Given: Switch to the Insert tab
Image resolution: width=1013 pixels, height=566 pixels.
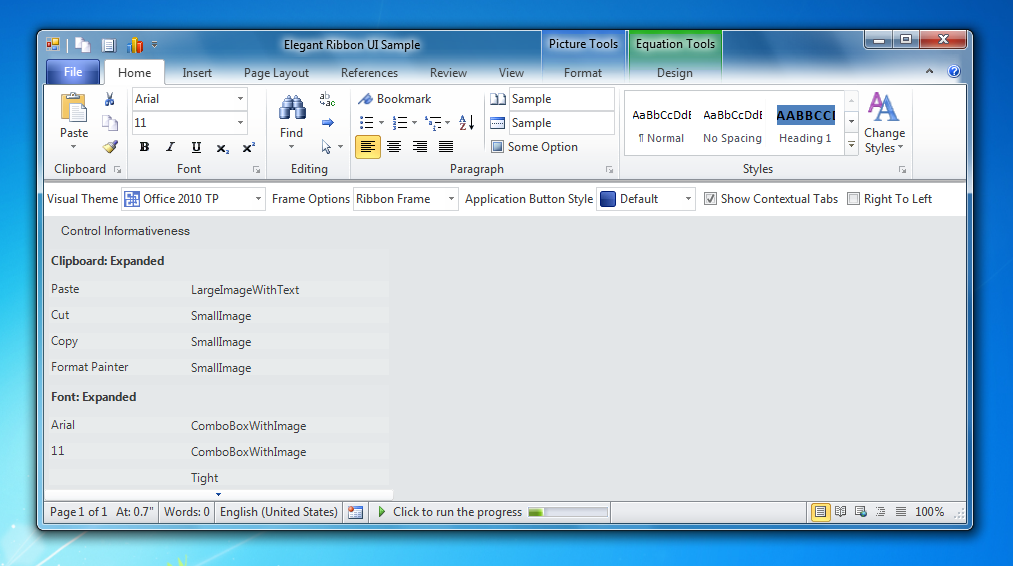Looking at the screenshot, I should tap(197, 73).
